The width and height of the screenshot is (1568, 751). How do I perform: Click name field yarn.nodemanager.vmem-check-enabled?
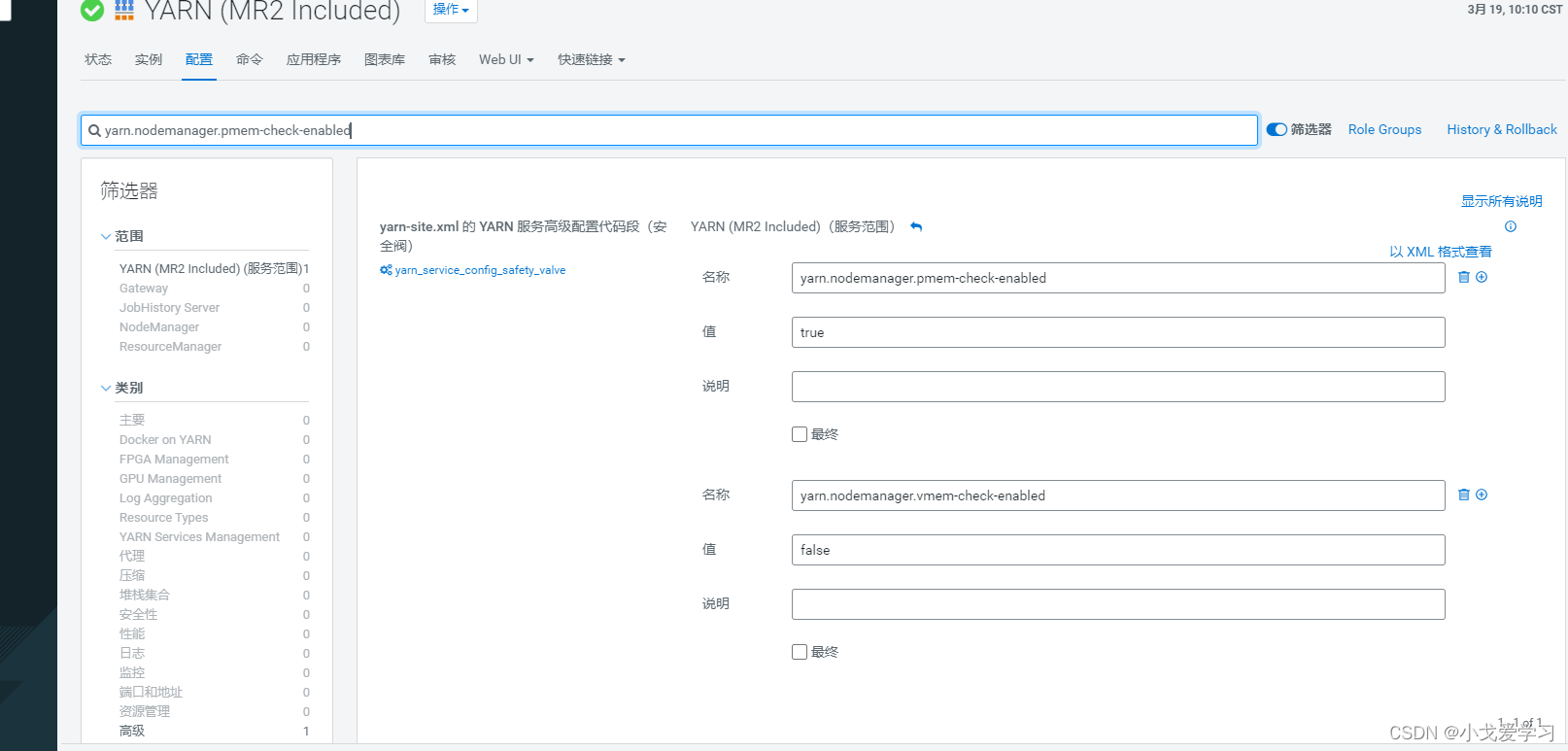pos(1118,495)
